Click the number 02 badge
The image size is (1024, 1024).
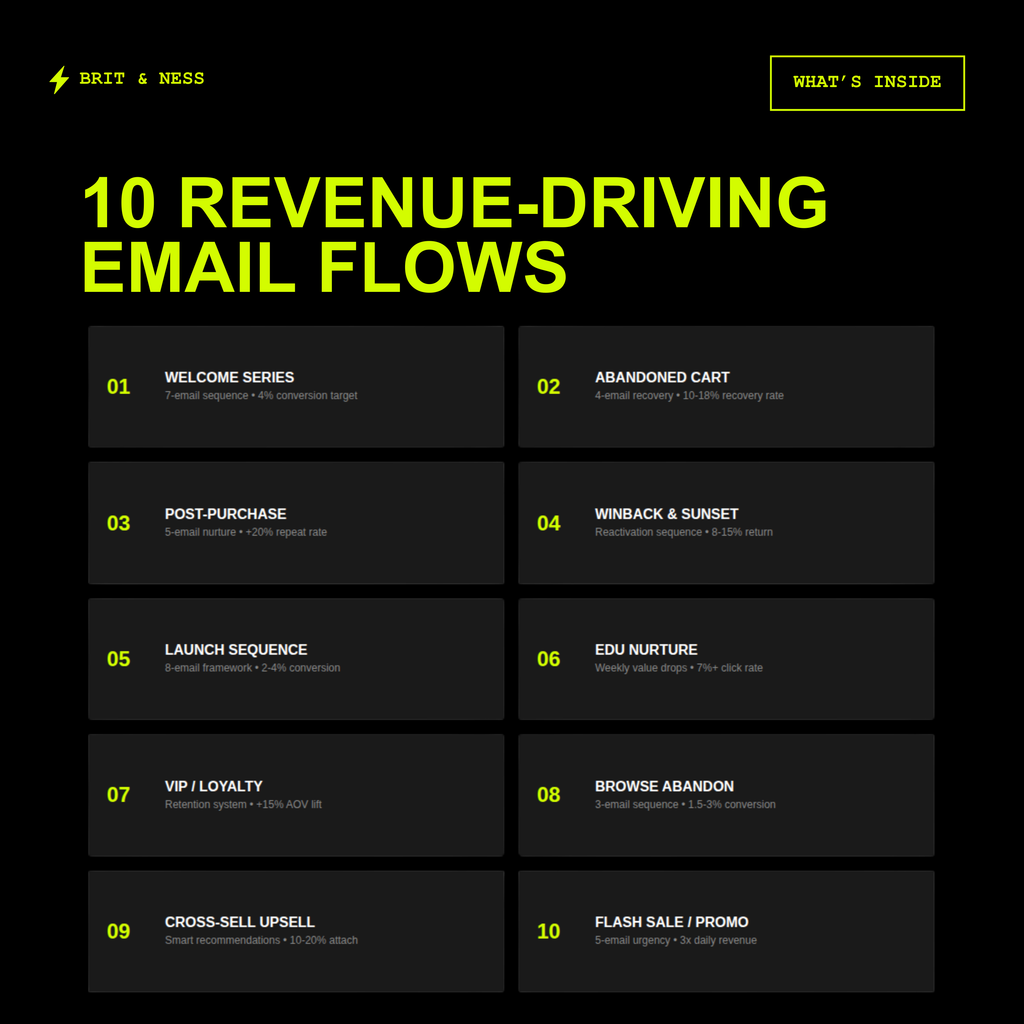point(548,387)
